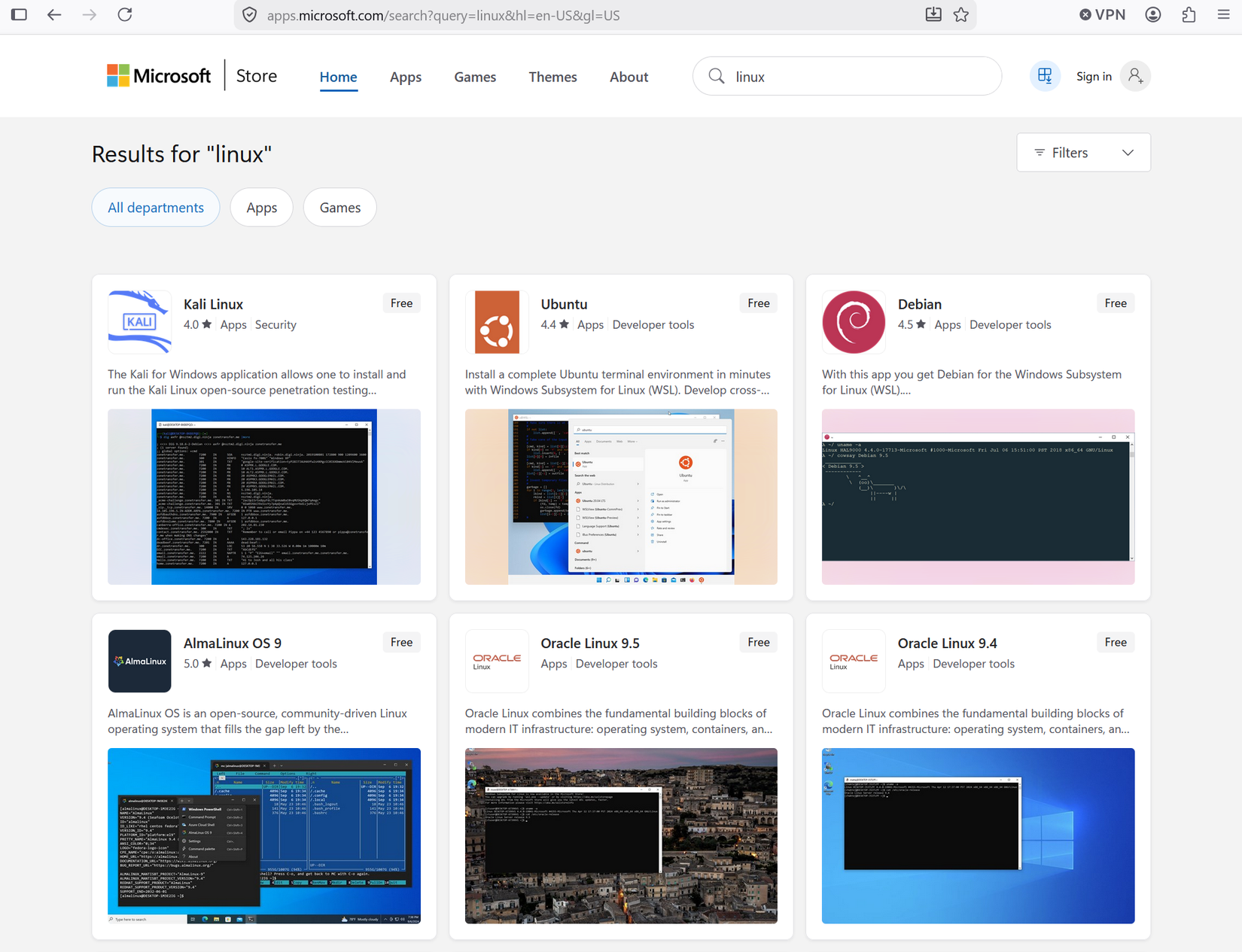The image size is (1242, 952).
Task: Click the install app icon in address bar
Action: click(933, 14)
